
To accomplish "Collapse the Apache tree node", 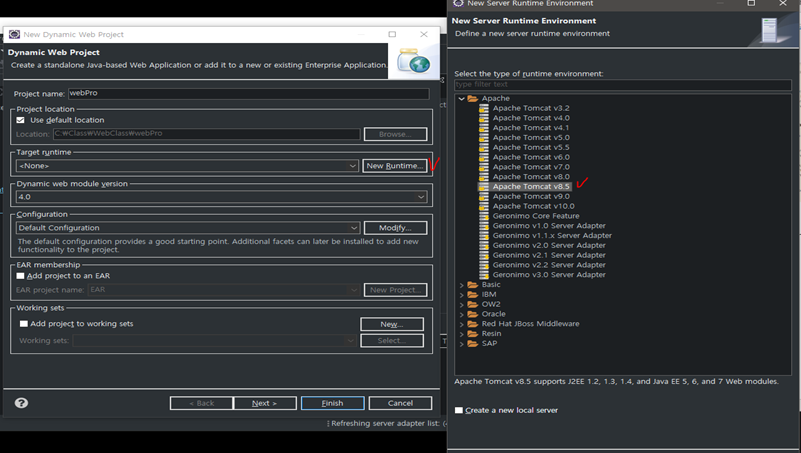I will coord(461,99).
